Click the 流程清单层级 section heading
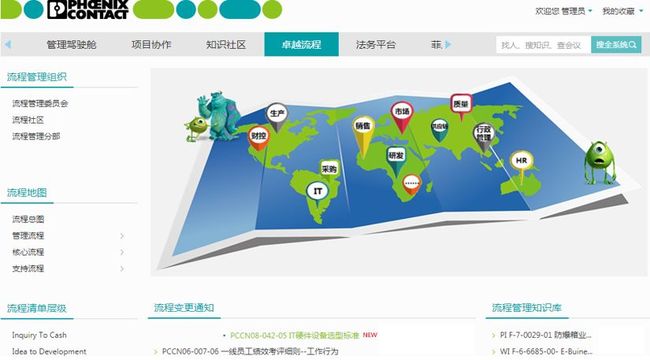650x360 pixels. (37, 308)
